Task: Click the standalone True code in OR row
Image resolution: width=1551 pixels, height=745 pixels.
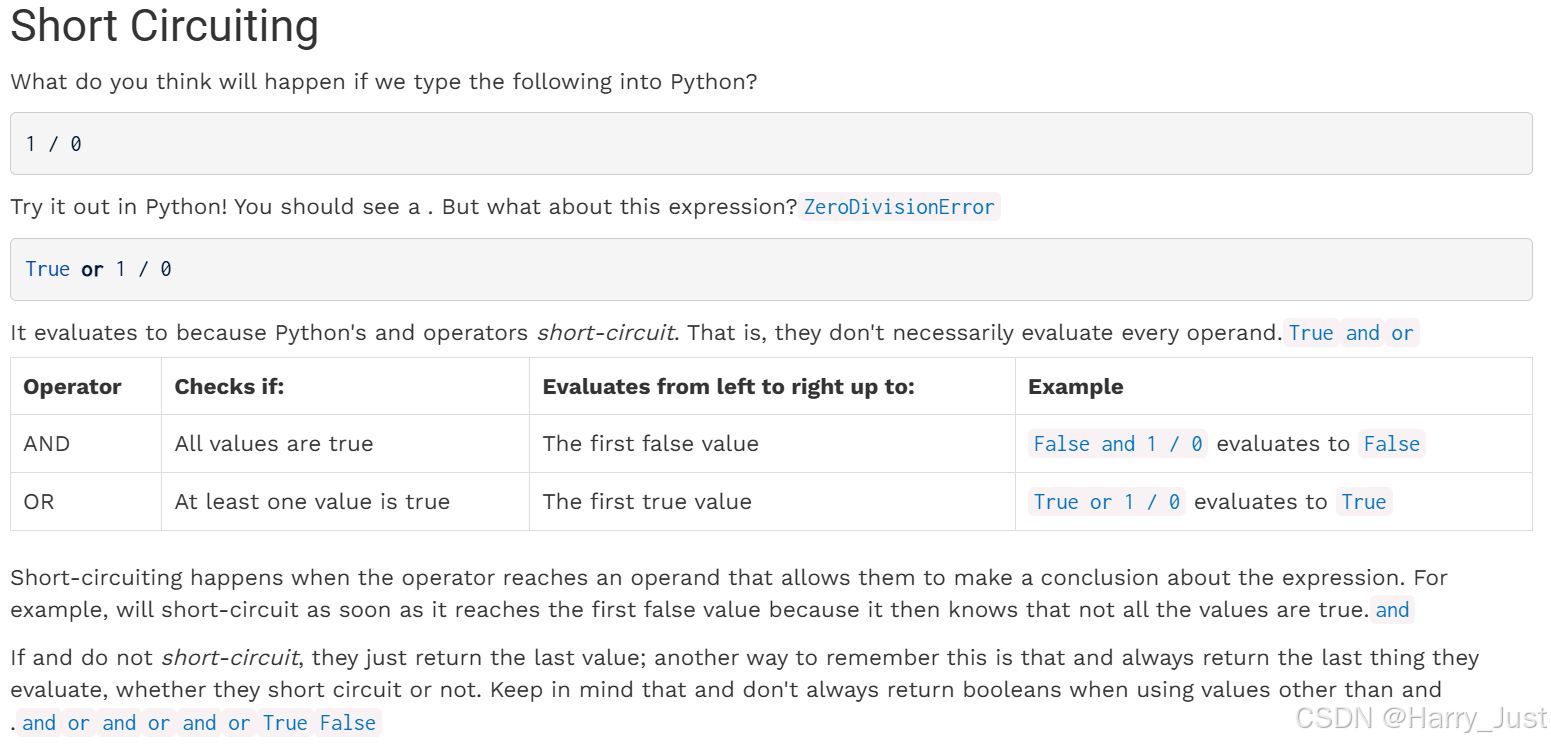Action: (x=1363, y=502)
